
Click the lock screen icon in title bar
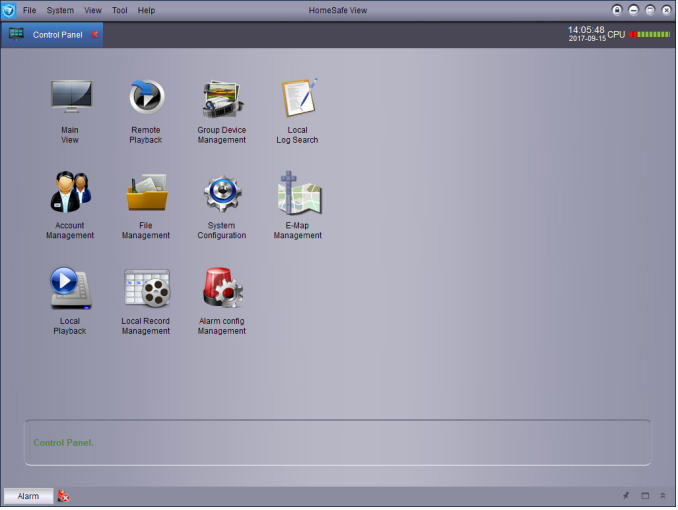point(617,10)
